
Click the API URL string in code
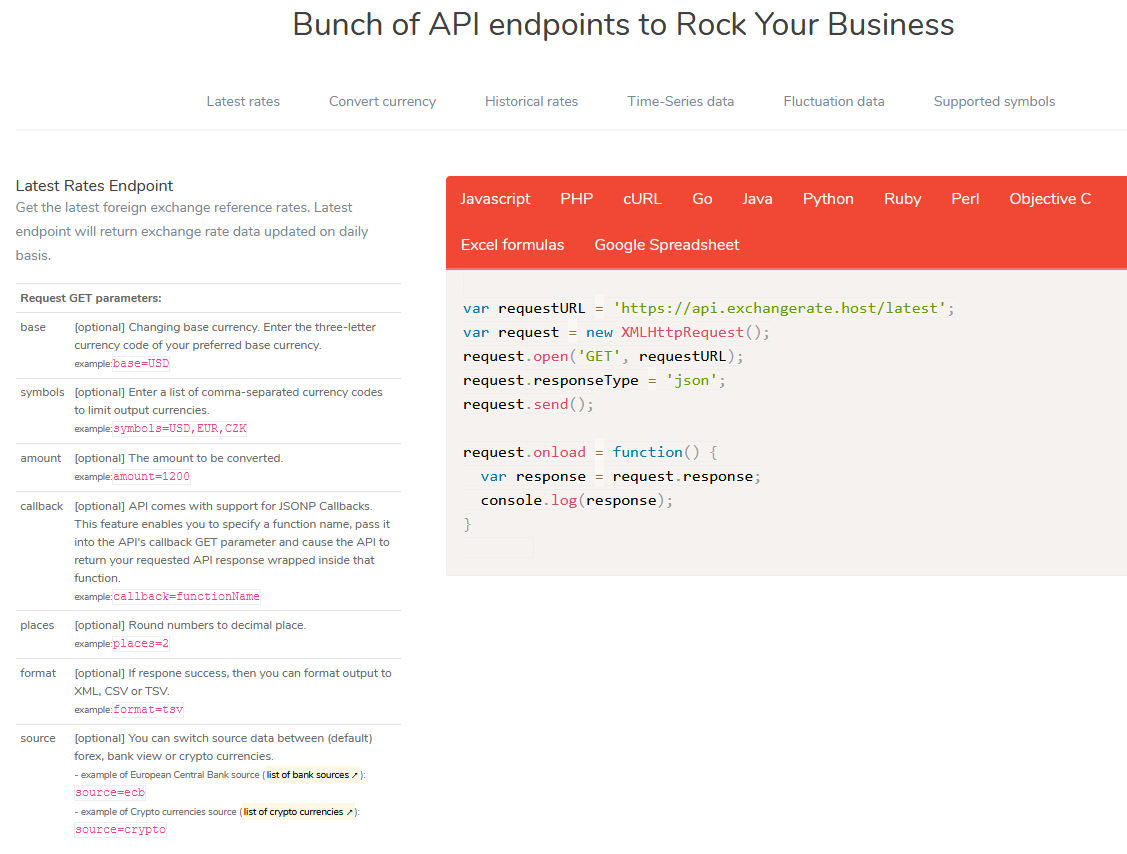point(779,308)
